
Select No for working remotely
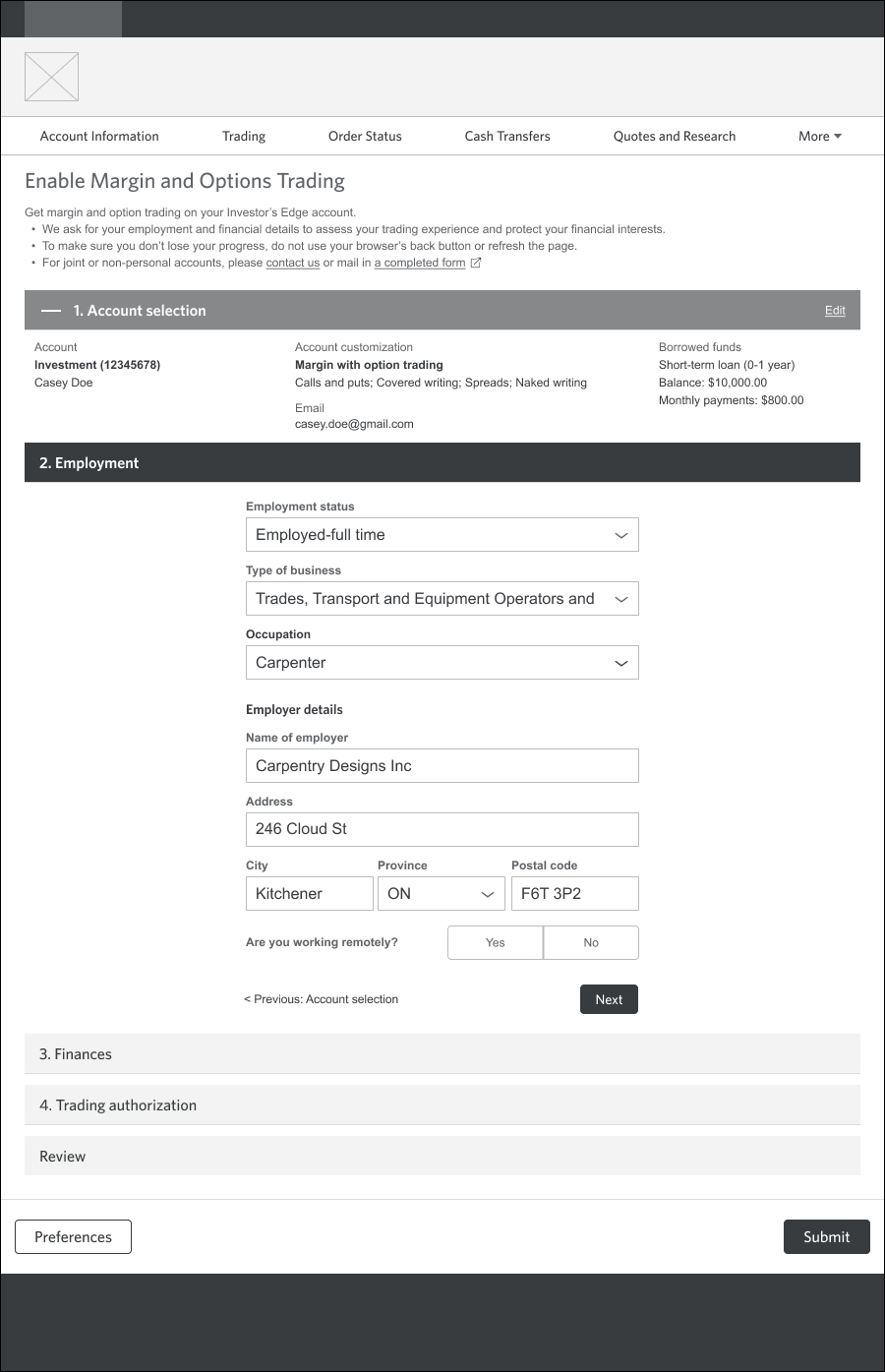point(591,942)
